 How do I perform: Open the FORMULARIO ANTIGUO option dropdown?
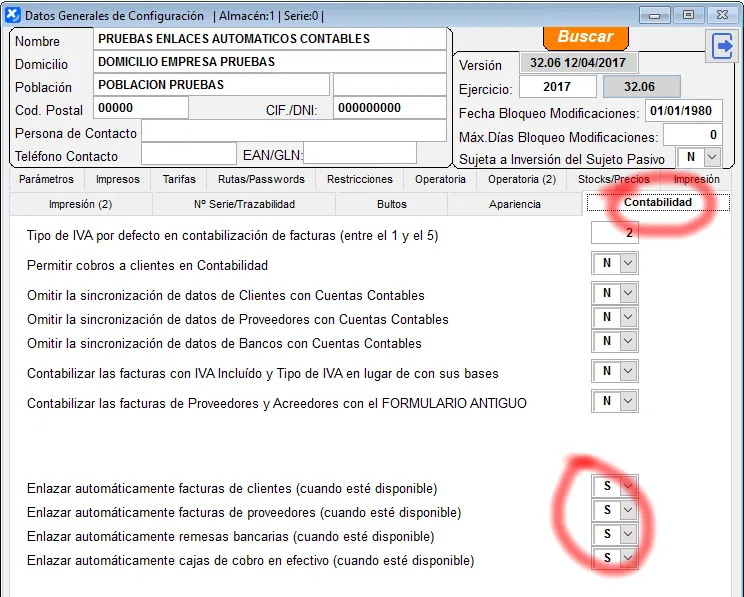click(x=628, y=401)
